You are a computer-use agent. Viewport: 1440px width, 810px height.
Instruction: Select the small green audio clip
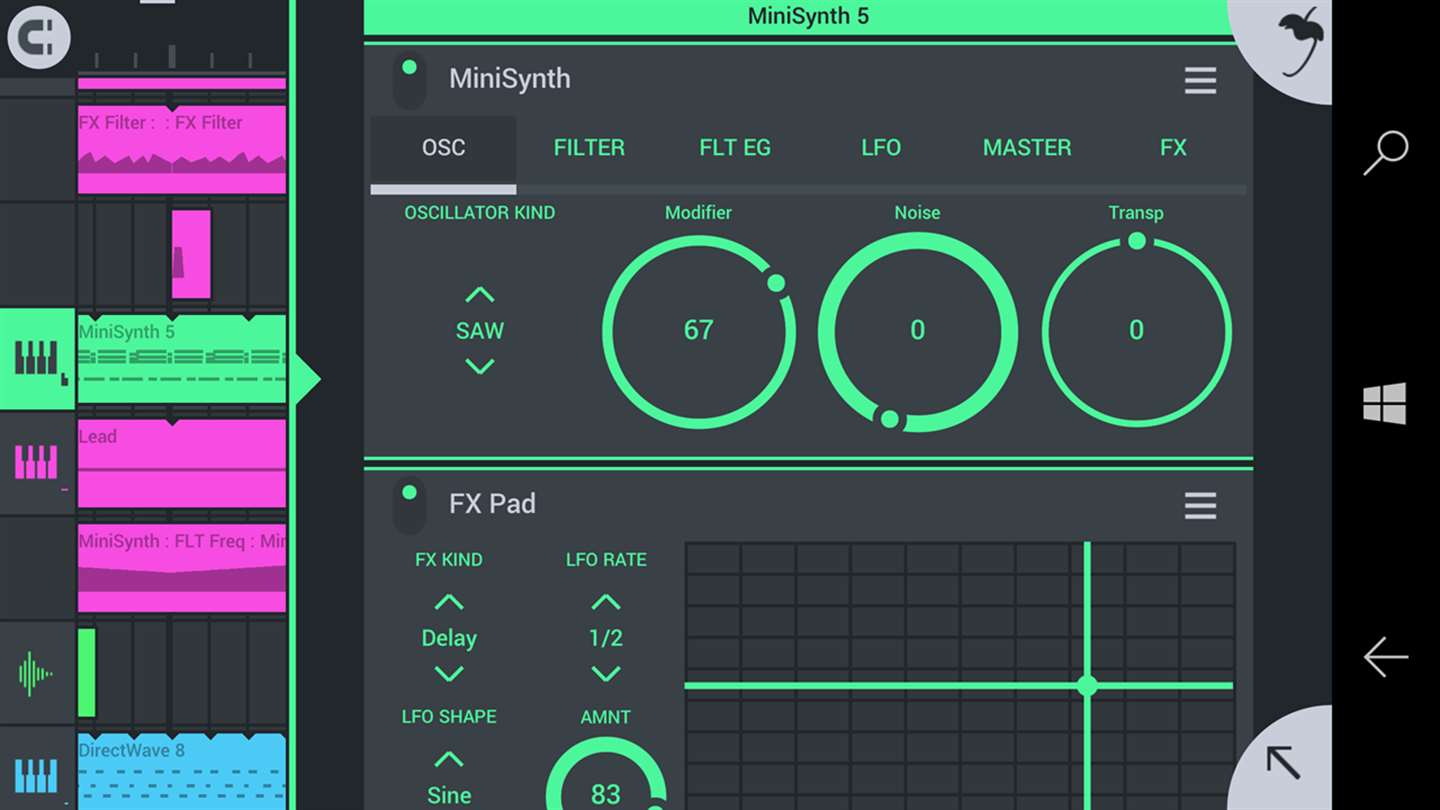click(87, 673)
